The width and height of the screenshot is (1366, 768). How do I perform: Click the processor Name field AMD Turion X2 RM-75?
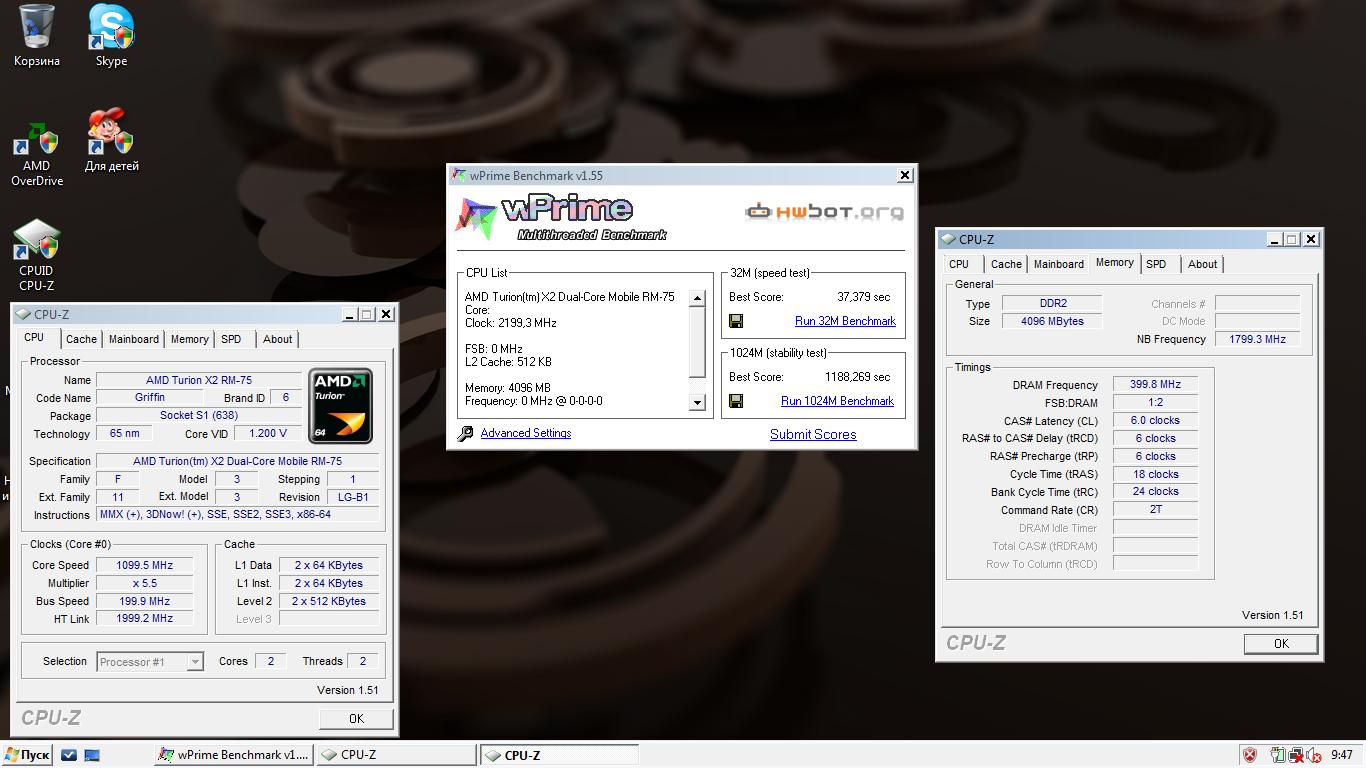[198, 380]
